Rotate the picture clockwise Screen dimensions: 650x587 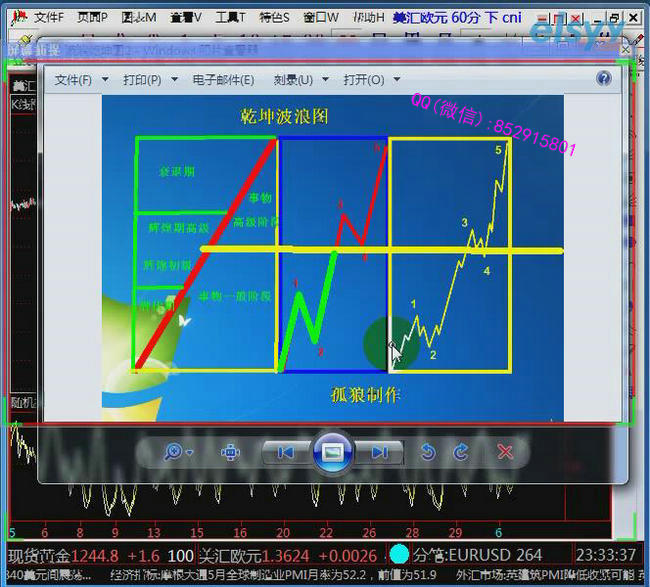point(461,452)
